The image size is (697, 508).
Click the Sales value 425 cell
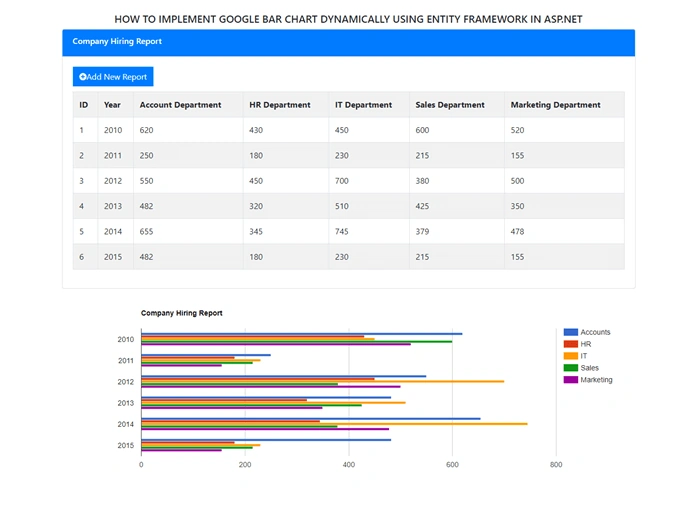[457, 206]
